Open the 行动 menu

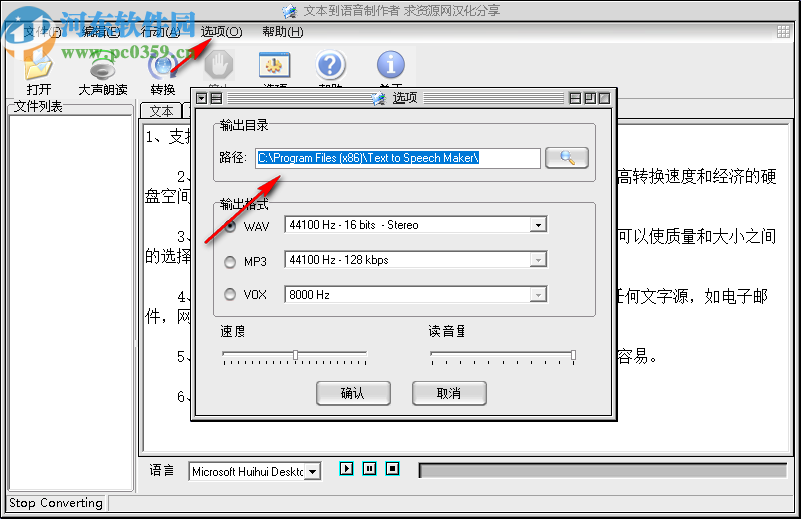point(160,32)
